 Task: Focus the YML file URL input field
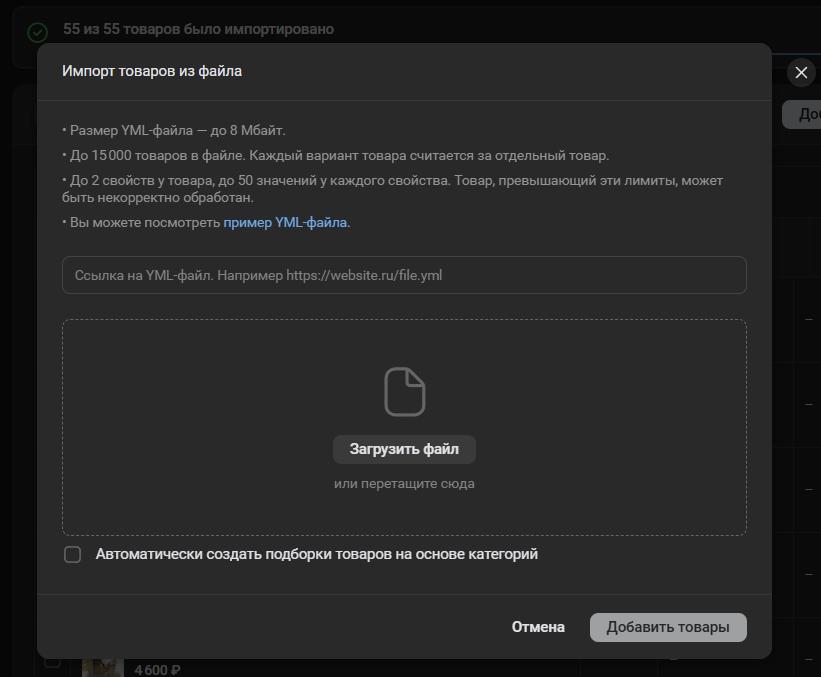pos(404,275)
